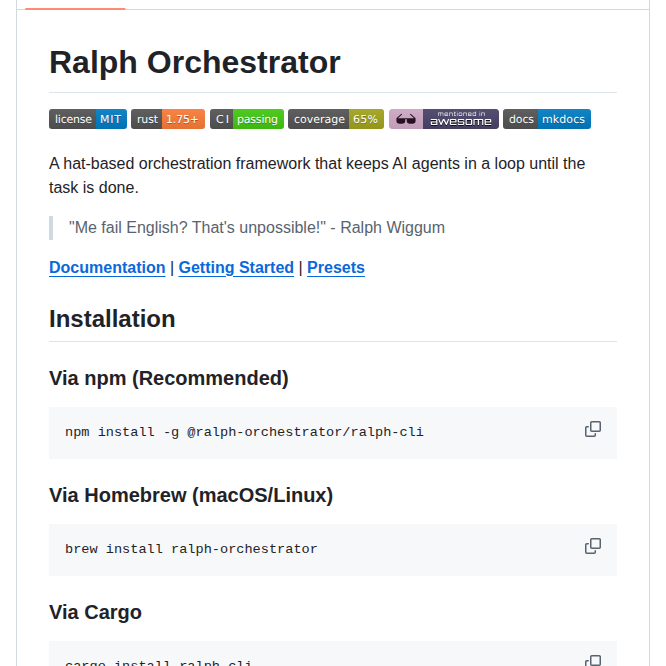Click the Installation heading

pyautogui.click(x=112, y=319)
